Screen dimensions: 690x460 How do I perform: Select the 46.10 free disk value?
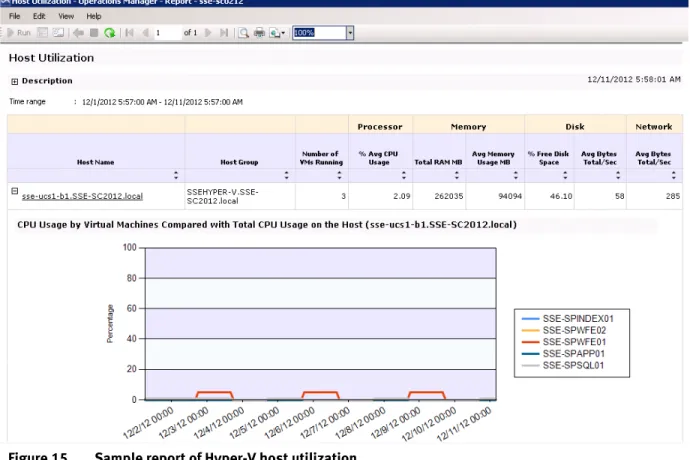(561, 196)
